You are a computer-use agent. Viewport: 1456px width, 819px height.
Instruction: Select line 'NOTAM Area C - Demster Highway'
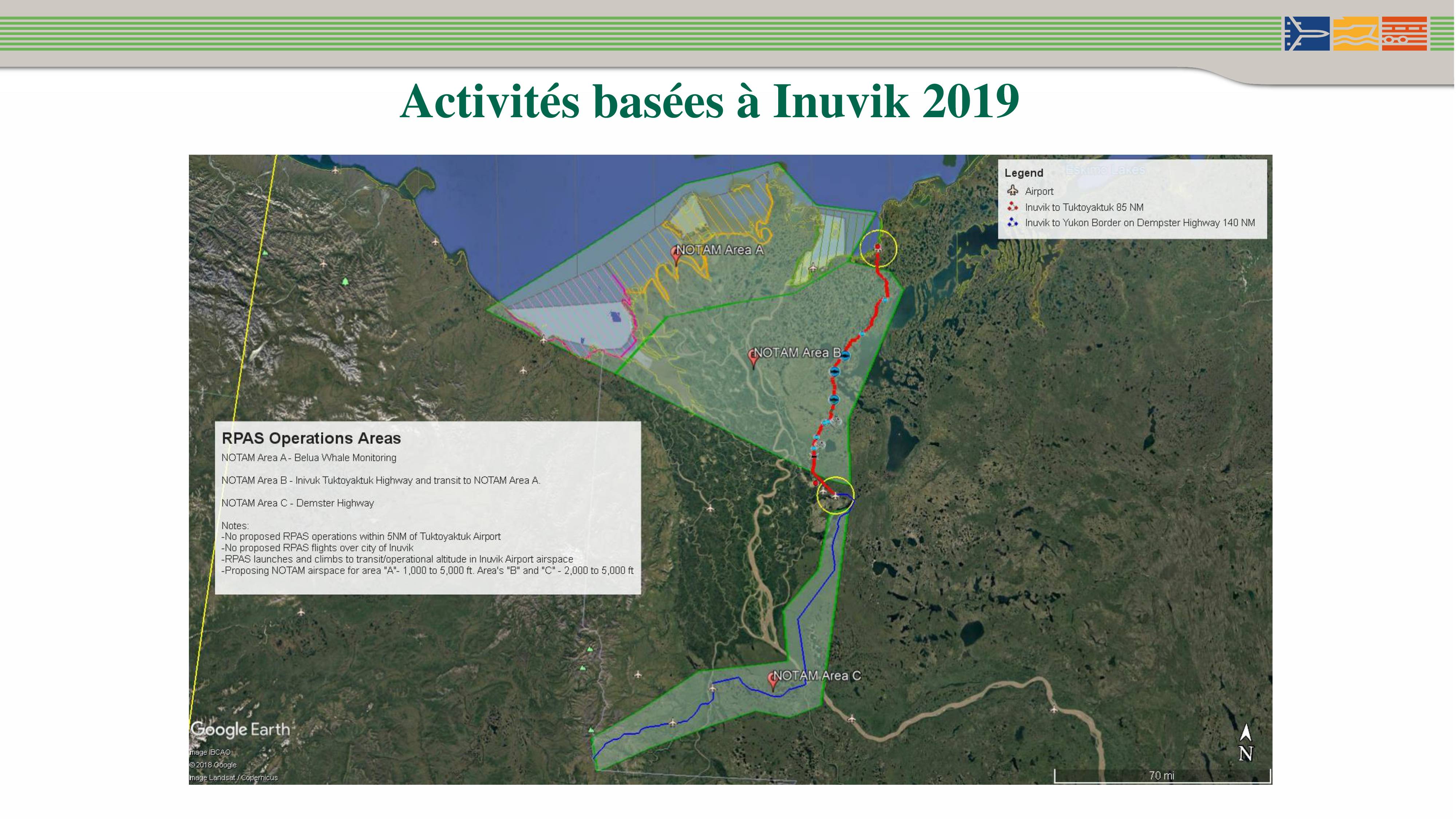(x=297, y=503)
